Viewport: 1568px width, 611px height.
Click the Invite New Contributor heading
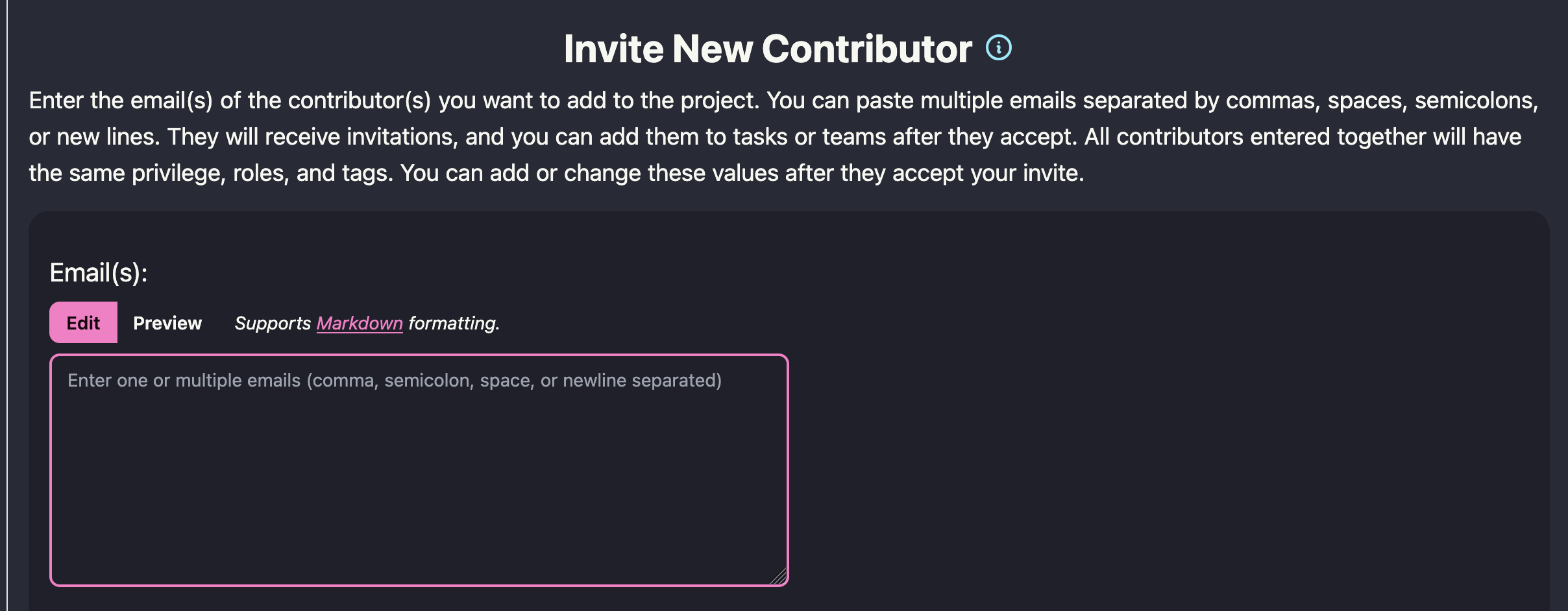(x=767, y=49)
